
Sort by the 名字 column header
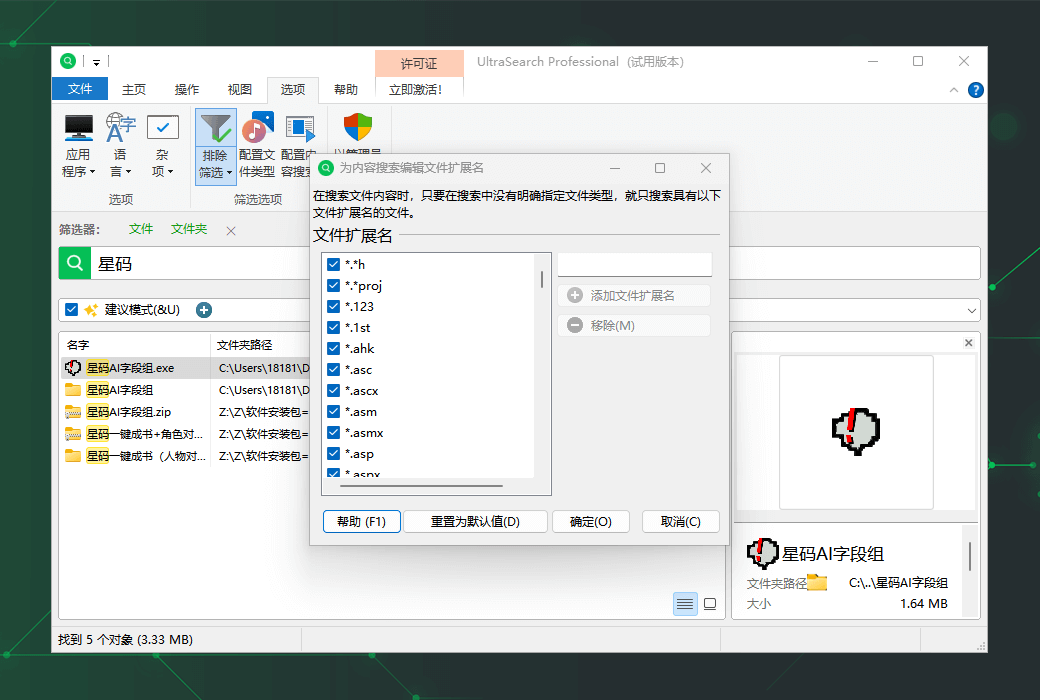(135, 345)
